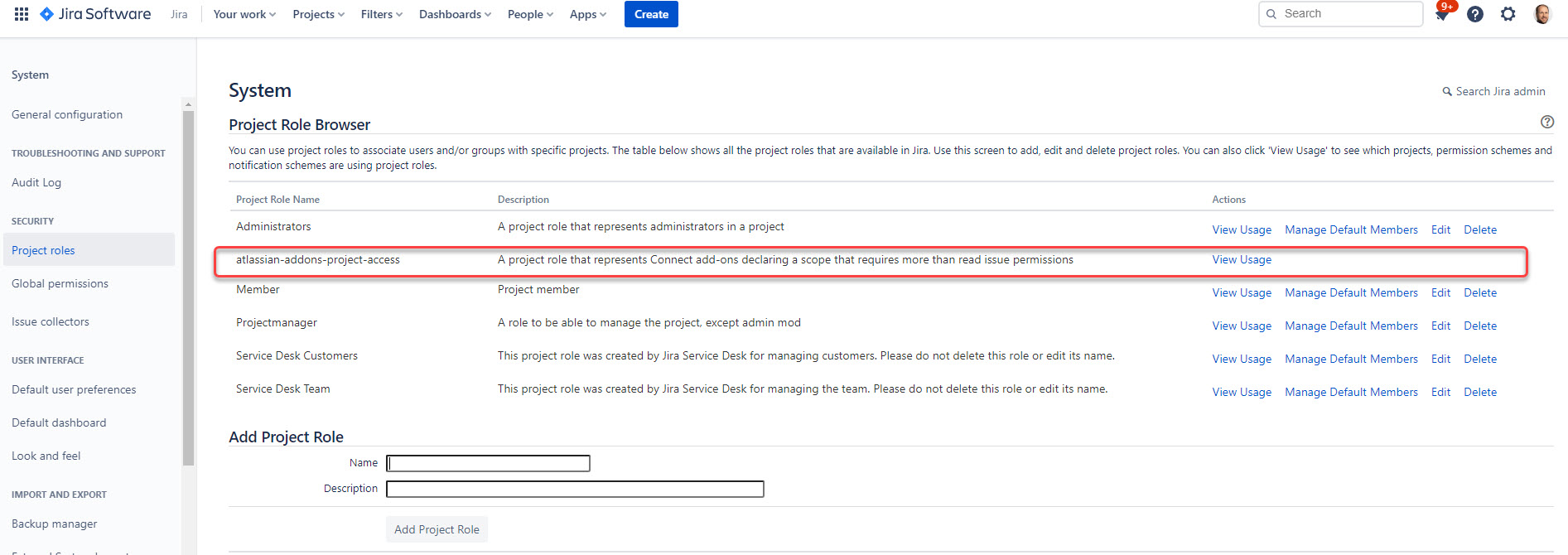Viewport: 1568px width, 555px height.
Task: Open Look and feel in sidebar
Action: (x=46, y=456)
